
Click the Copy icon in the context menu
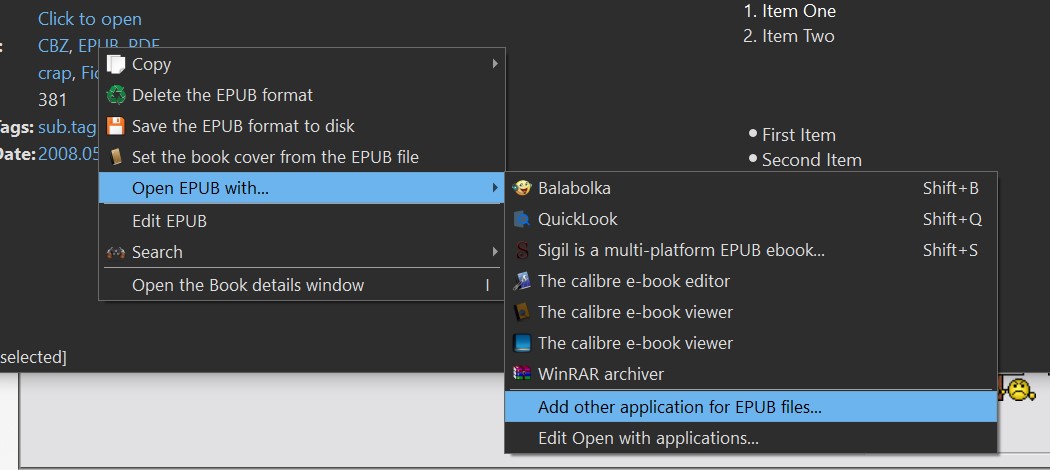click(x=117, y=64)
